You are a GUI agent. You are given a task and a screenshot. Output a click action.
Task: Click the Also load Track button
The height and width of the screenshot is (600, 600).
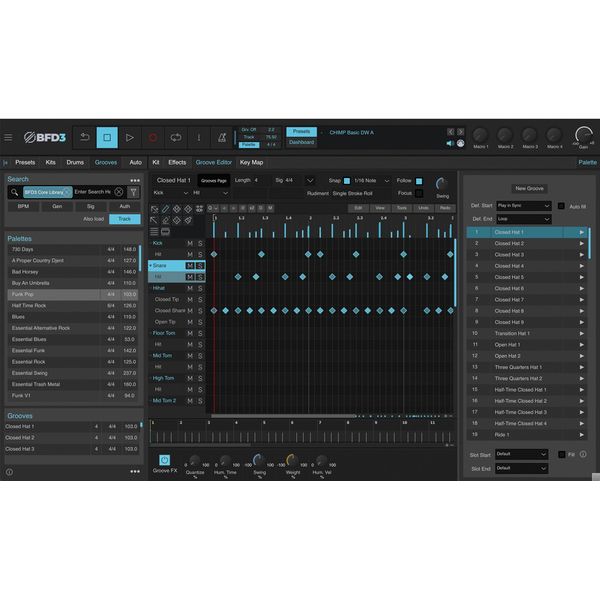click(x=125, y=219)
